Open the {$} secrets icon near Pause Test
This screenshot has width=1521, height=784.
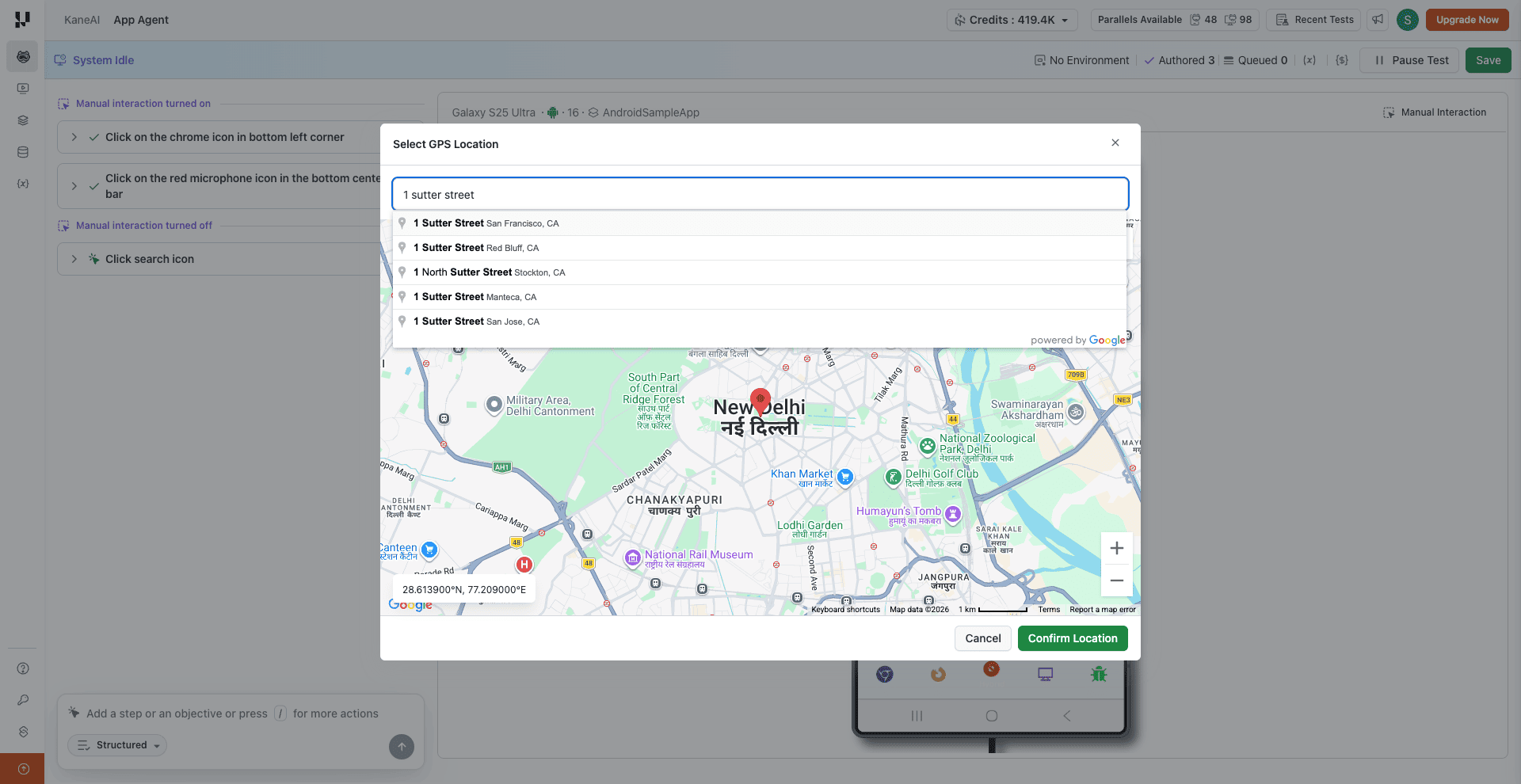click(1342, 59)
